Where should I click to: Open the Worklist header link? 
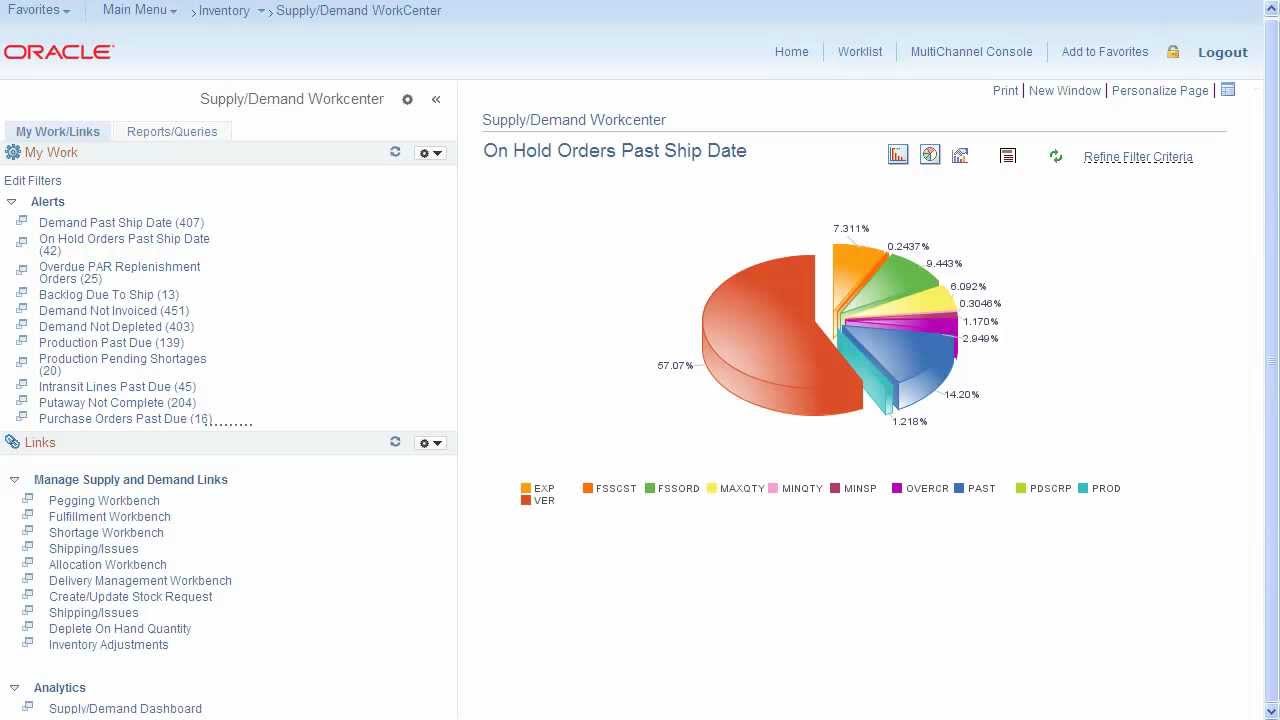(x=860, y=52)
